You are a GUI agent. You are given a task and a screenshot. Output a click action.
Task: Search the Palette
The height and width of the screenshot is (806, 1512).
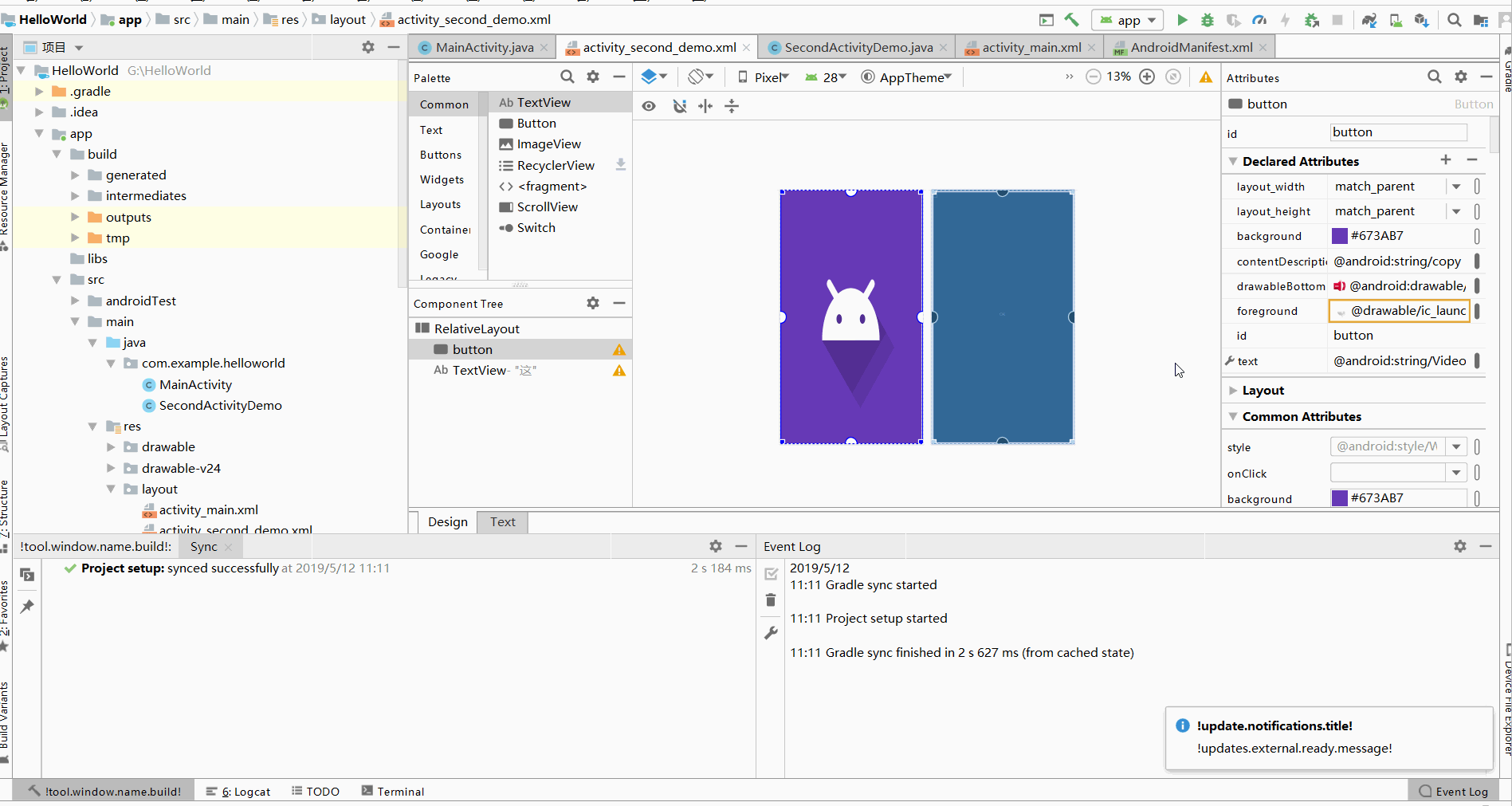pos(567,77)
